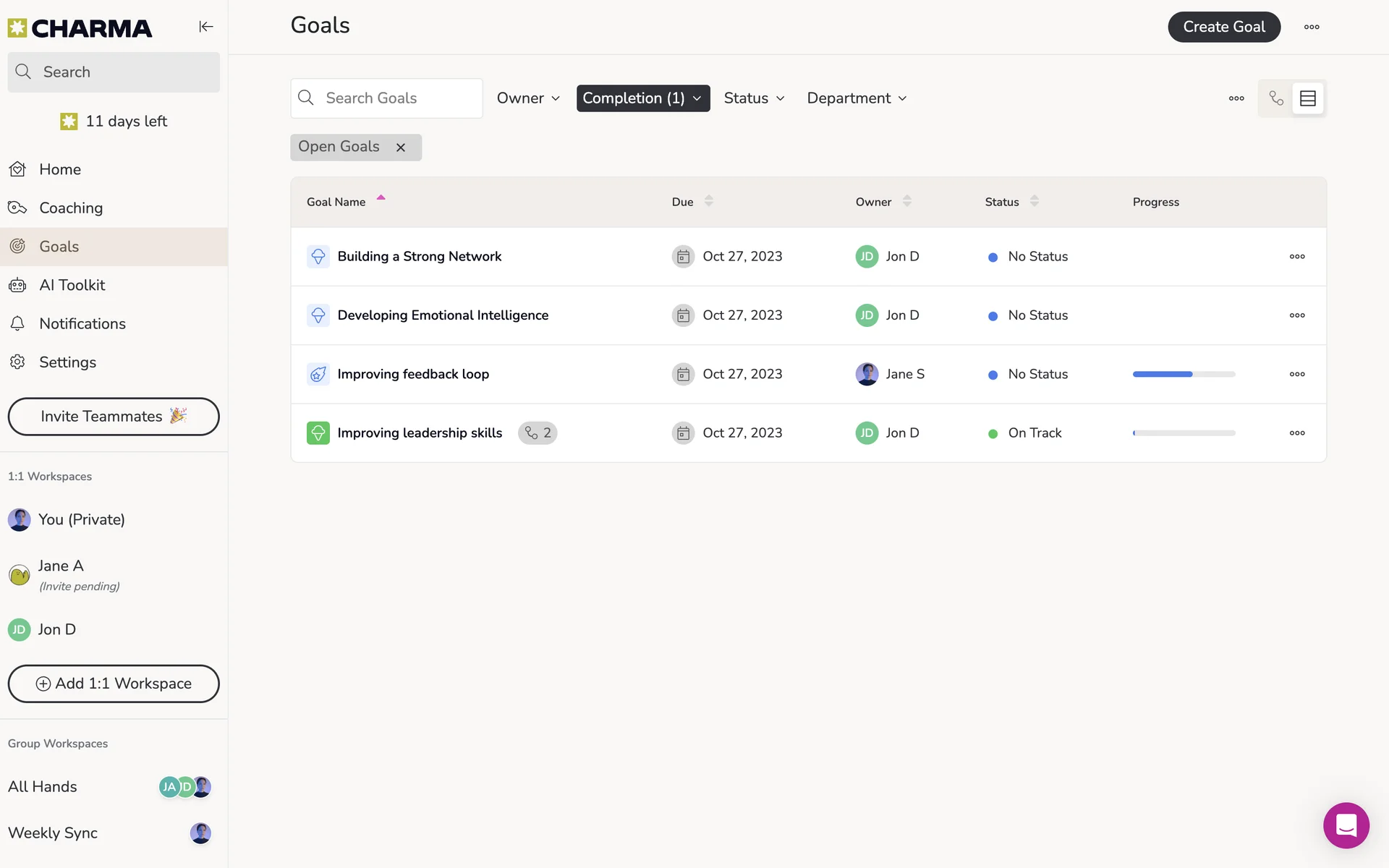1389x868 pixels.
Task: Go to Coaching in sidebar
Action: tap(71, 208)
